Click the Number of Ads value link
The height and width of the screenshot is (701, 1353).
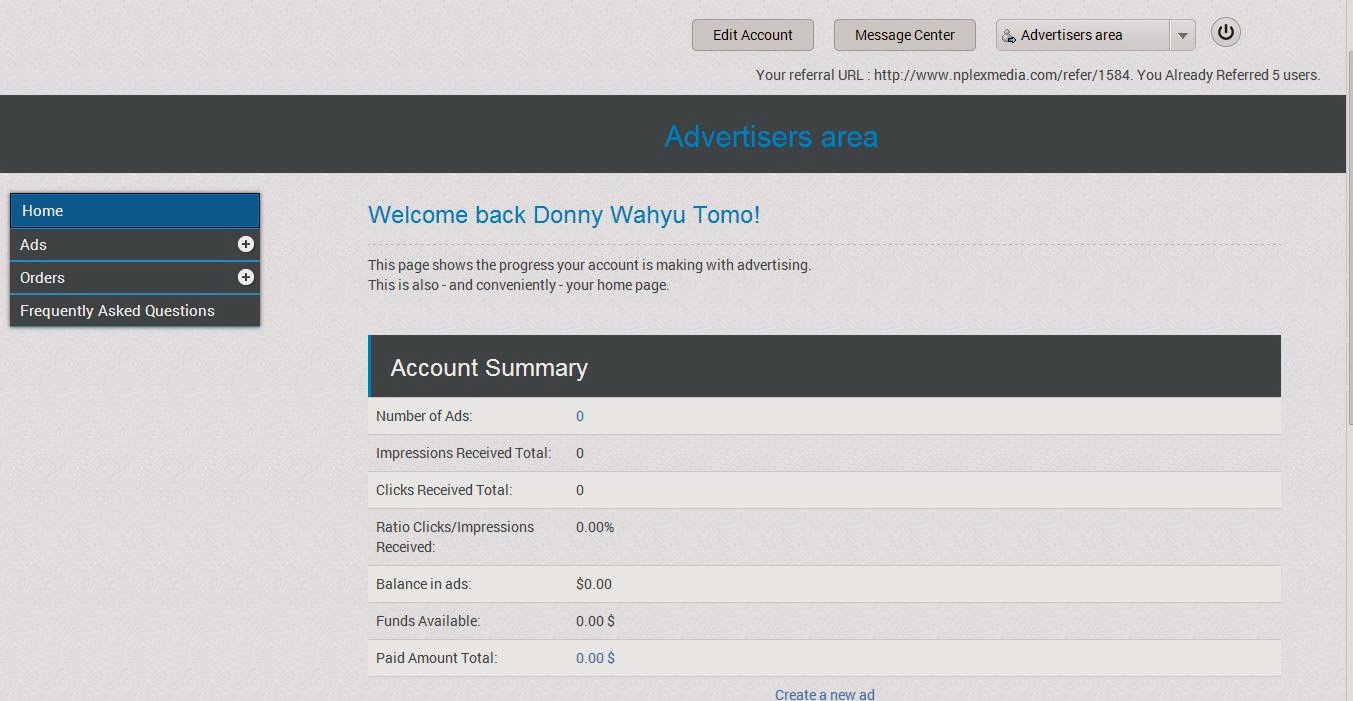tap(580, 416)
